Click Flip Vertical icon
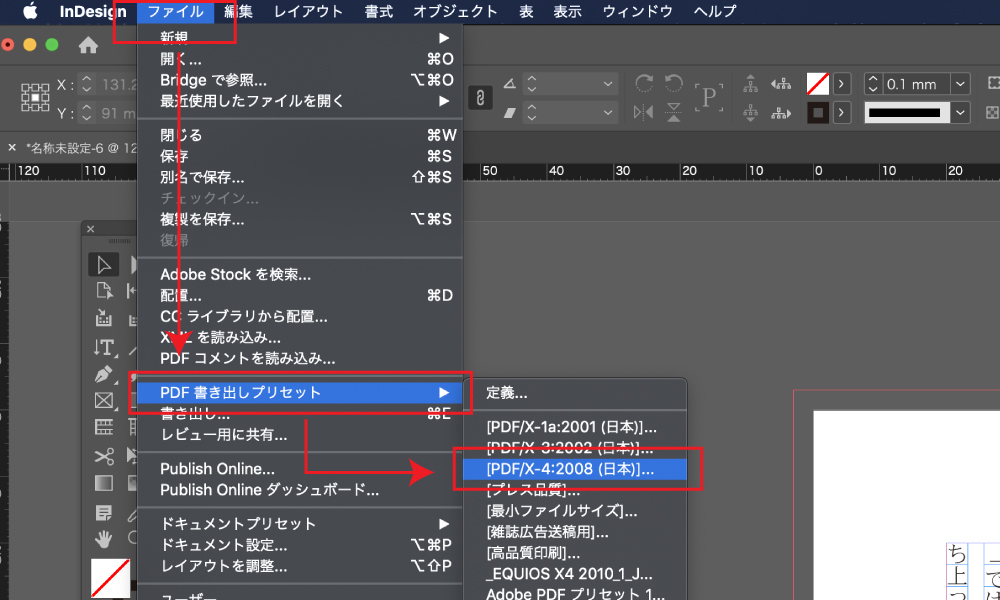The width and height of the screenshot is (1000, 600). [x=673, y=113]
